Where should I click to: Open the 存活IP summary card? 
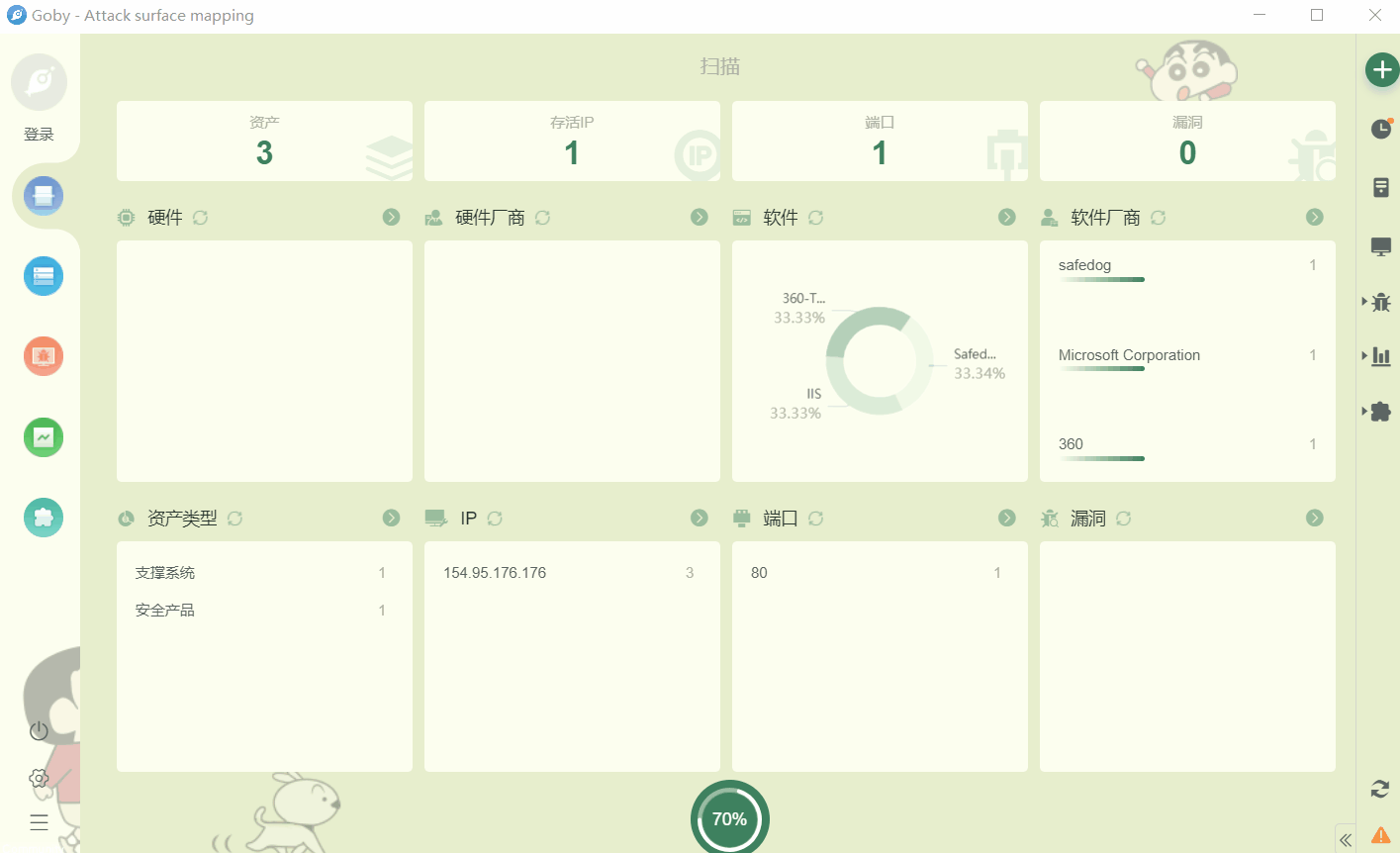pos(572,141)
